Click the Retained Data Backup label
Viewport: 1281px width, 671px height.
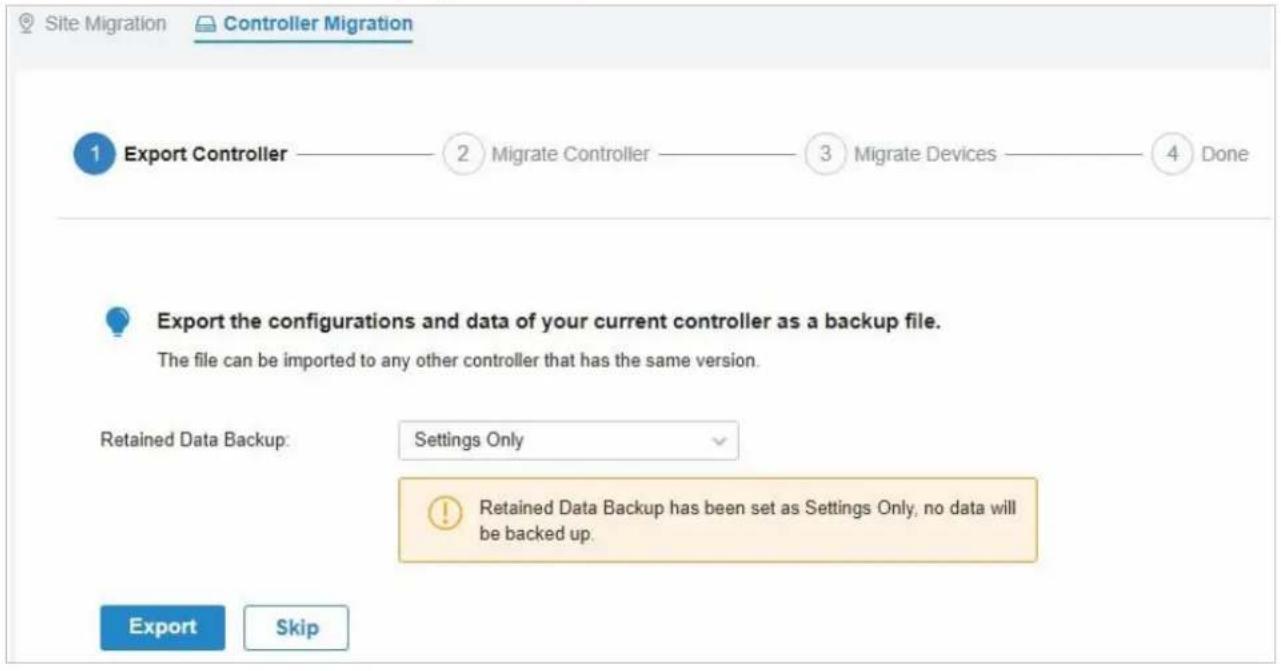pos(195,441)
